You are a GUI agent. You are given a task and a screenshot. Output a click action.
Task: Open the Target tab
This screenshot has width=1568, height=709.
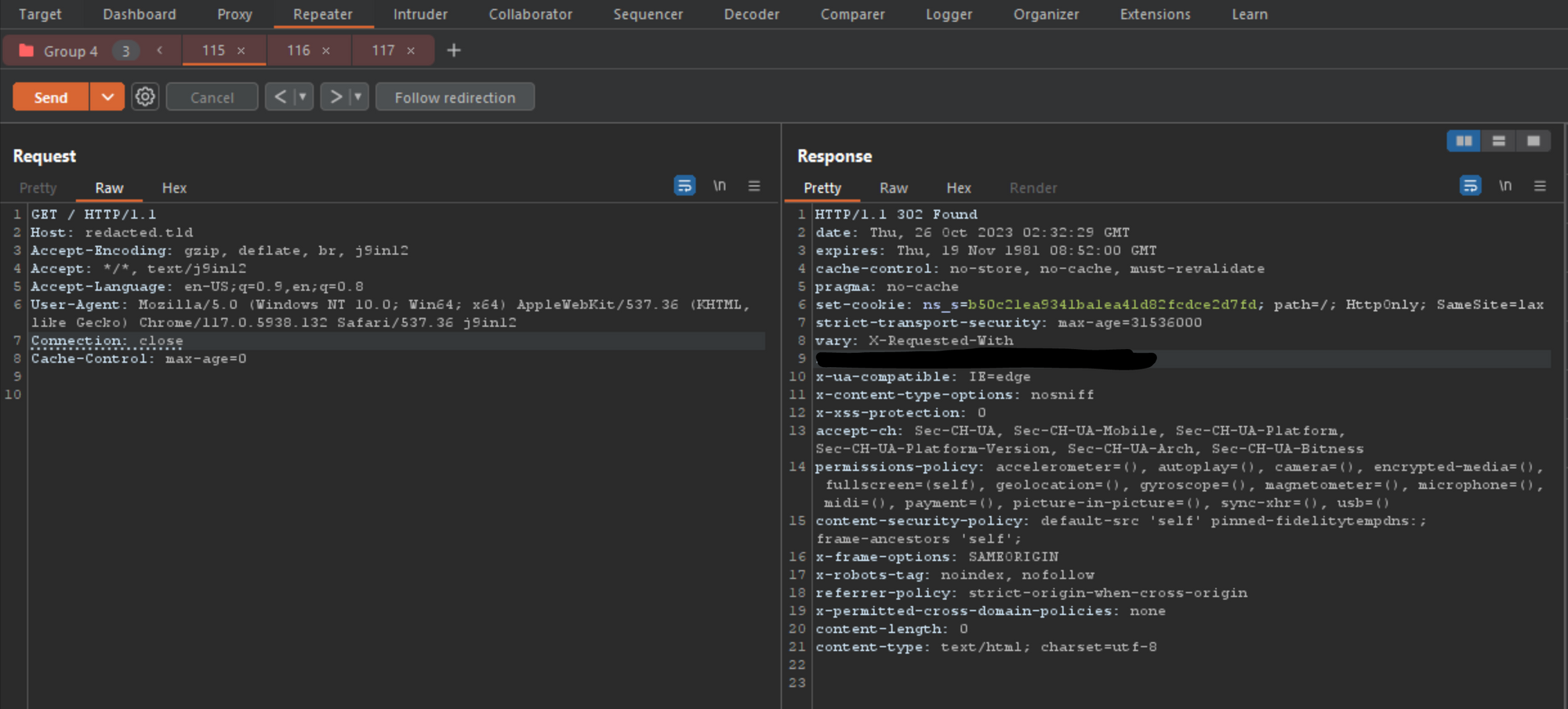point(40,14)
